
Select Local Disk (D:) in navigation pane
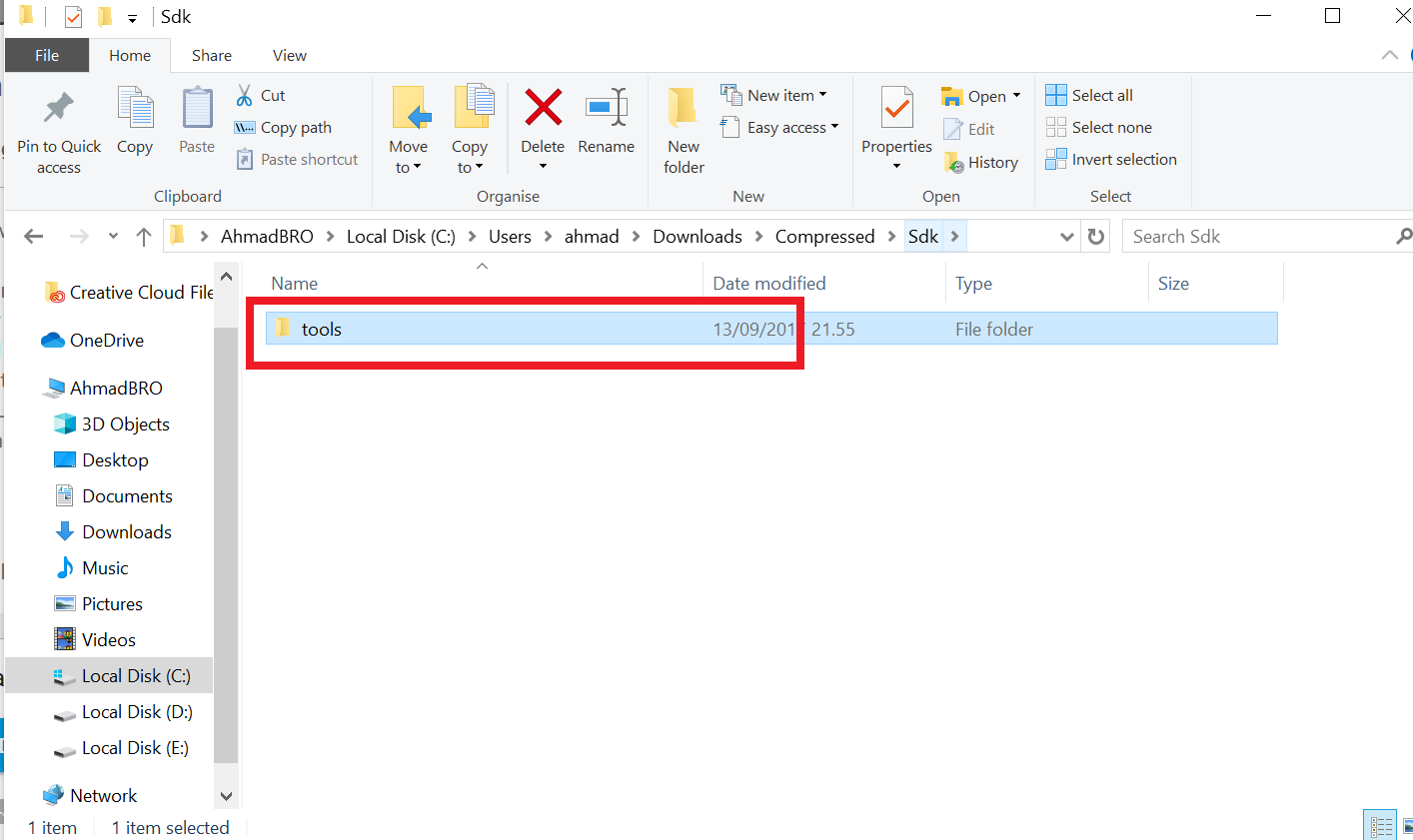tap(137, 712)
